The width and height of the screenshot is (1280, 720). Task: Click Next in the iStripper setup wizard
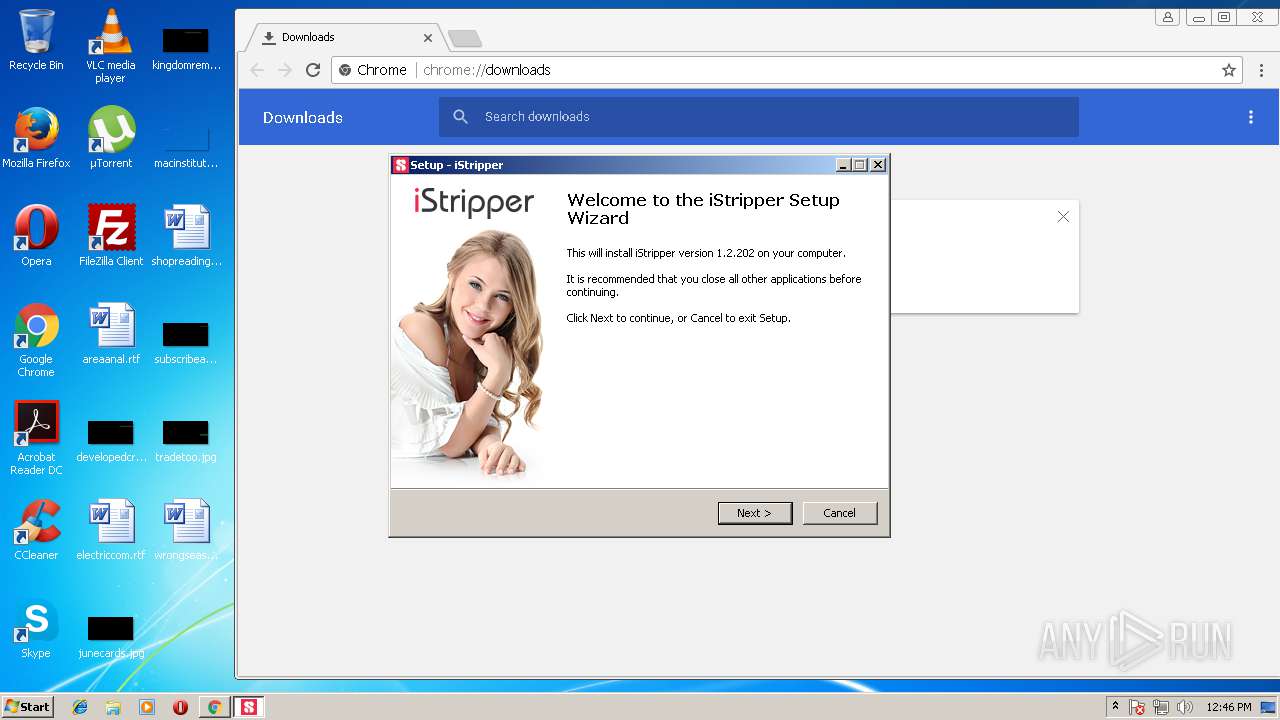pos(755,513)
